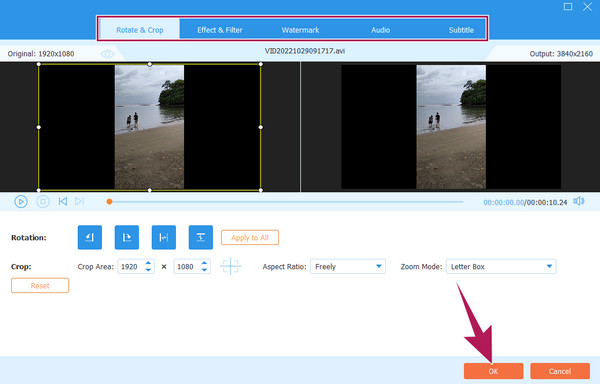The image size is (600, 384).
Task: Click the middle of the playback timeline
Action: [x=286, y=202]
